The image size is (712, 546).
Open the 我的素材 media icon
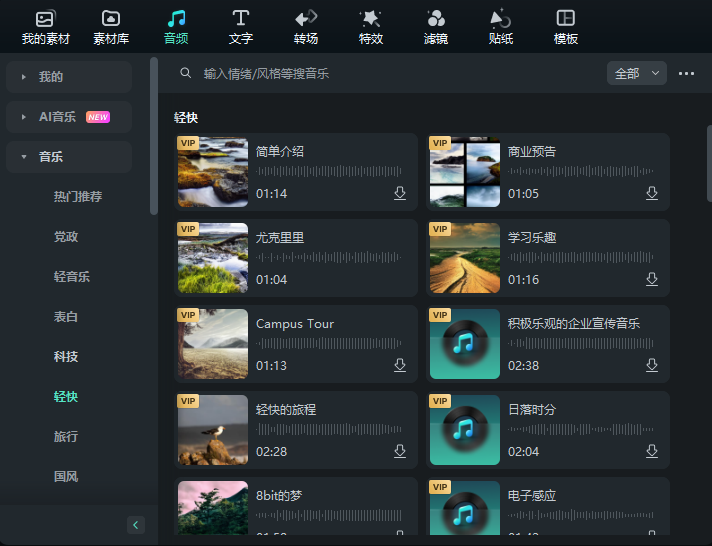(x=45, y=19)
